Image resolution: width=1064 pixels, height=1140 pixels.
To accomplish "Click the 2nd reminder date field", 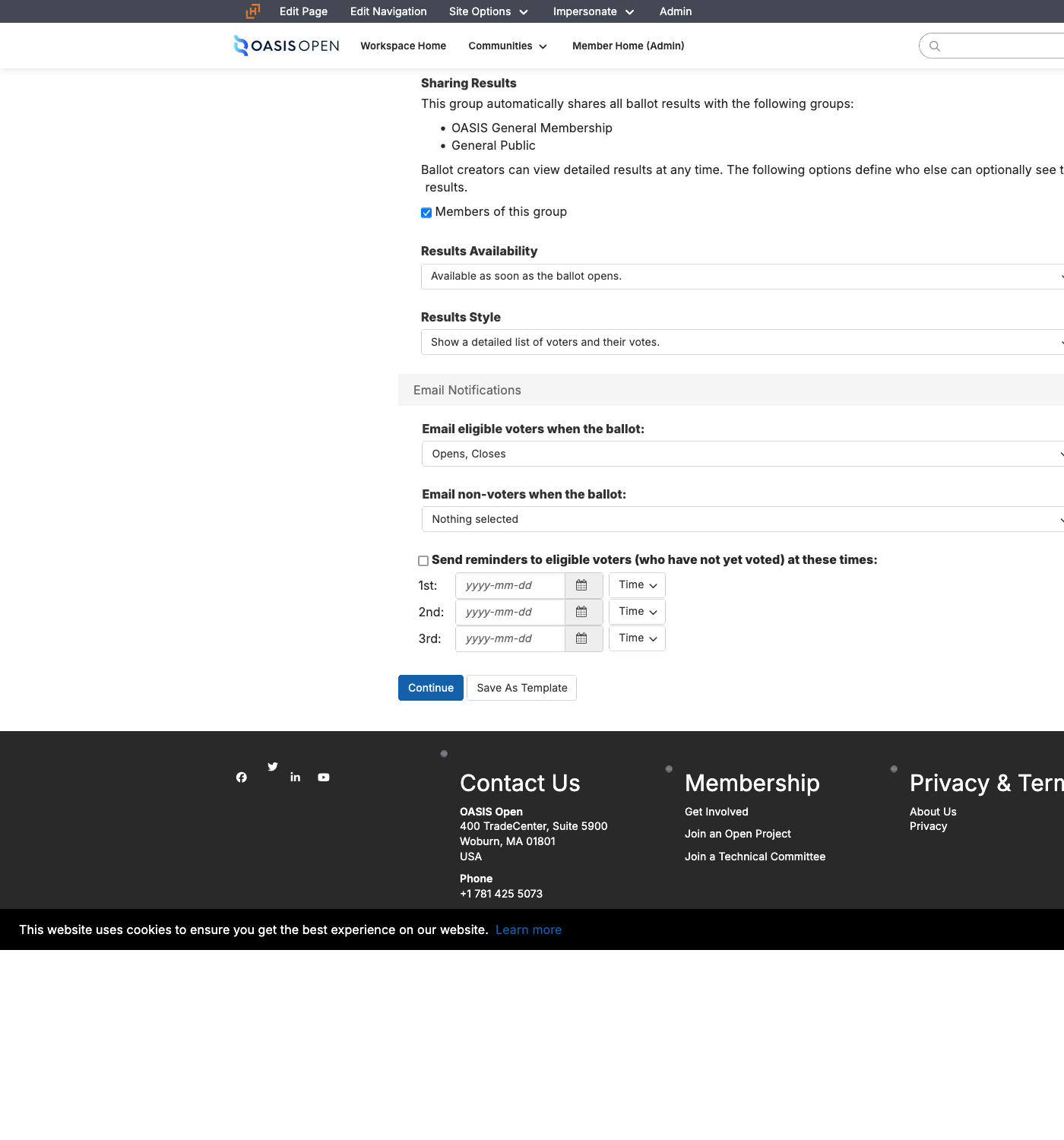I will pyautogui.click(x=510, y=612).
